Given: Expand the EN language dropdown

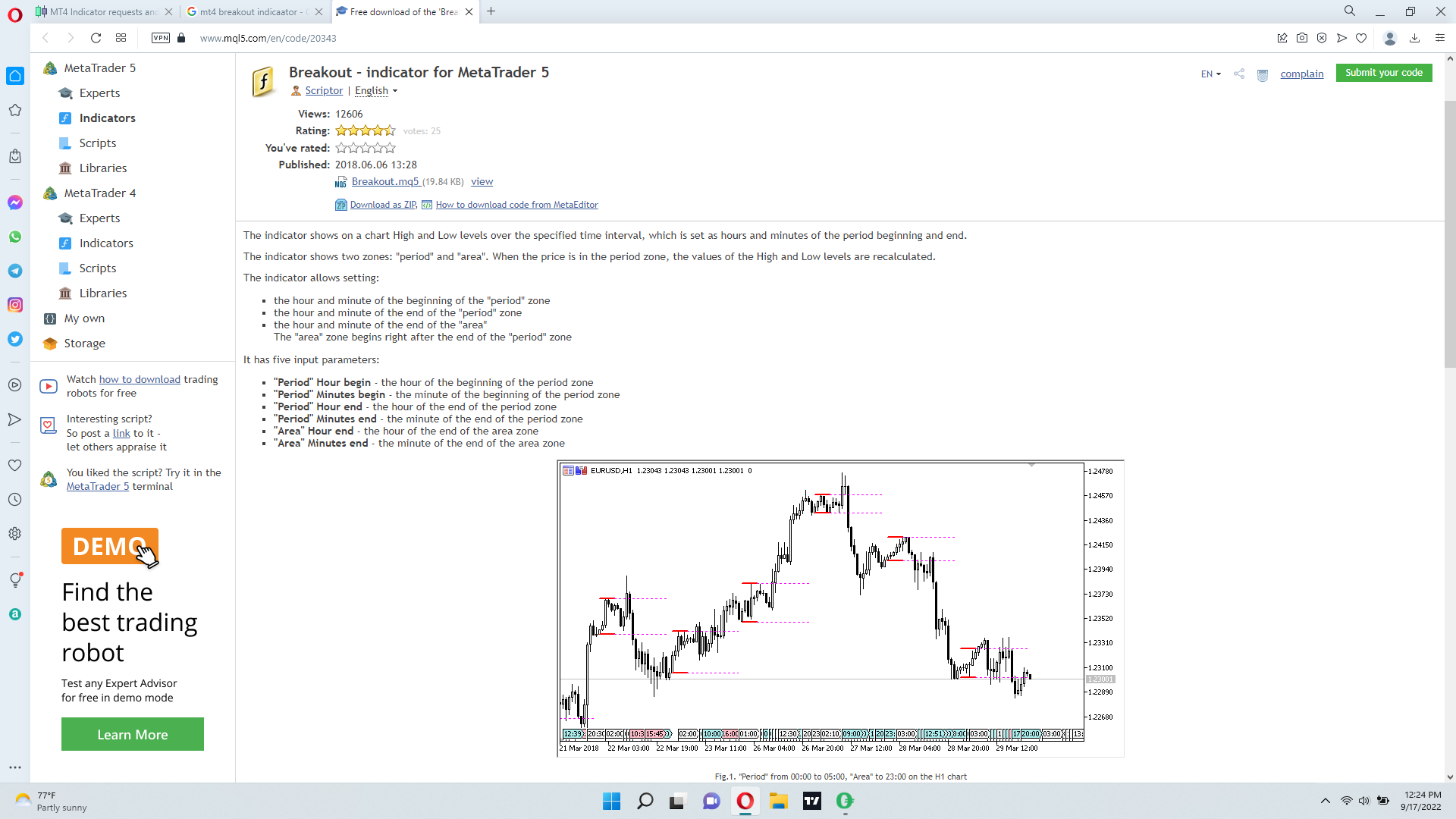Looking at the screenshot, I should click(x=1210, y=74).
